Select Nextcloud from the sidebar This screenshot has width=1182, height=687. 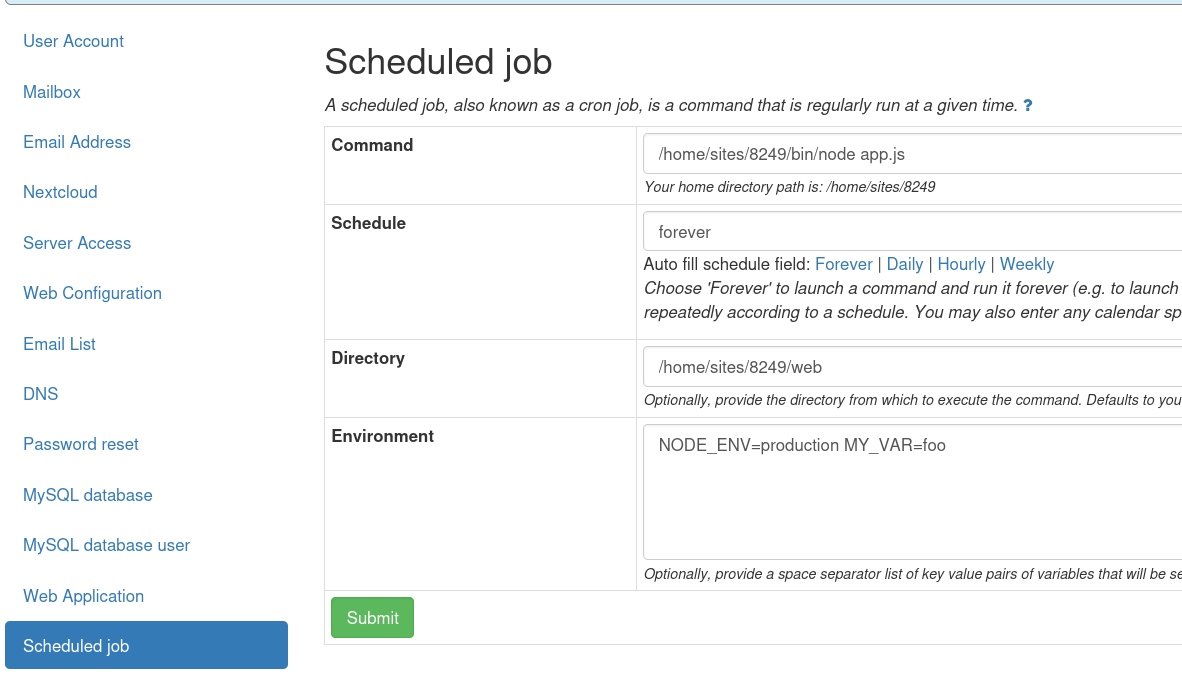tap(60, 192)
